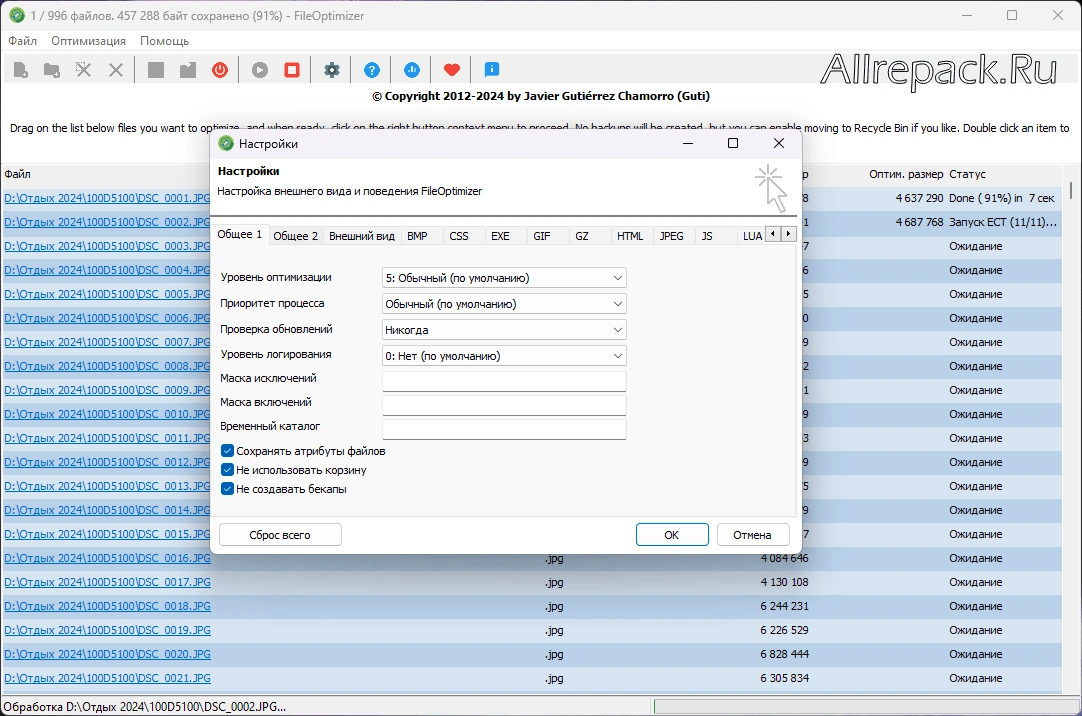1082x716 pixels.
Task: Open the Уровень логирования dropdown
Action: point(504,356)
